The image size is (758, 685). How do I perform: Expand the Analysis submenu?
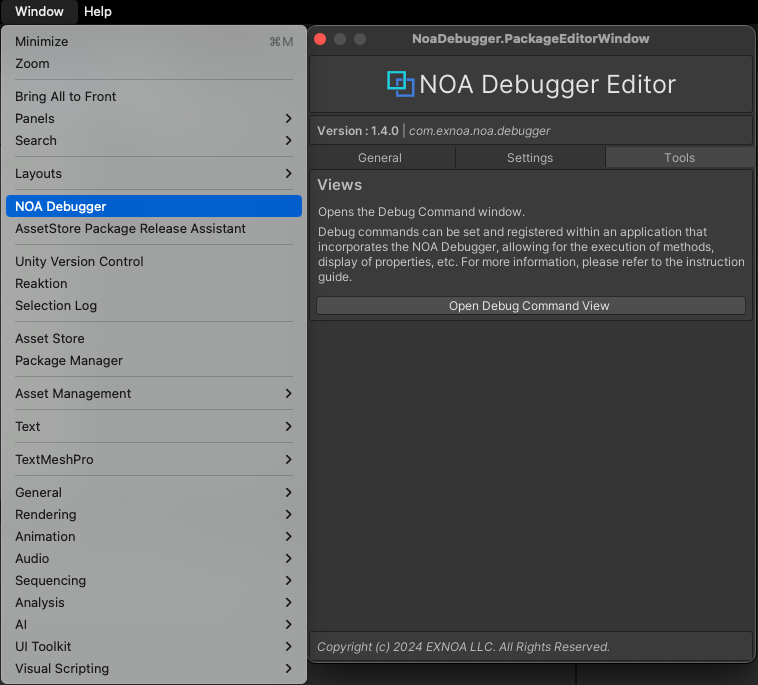(x=154, y=603)
